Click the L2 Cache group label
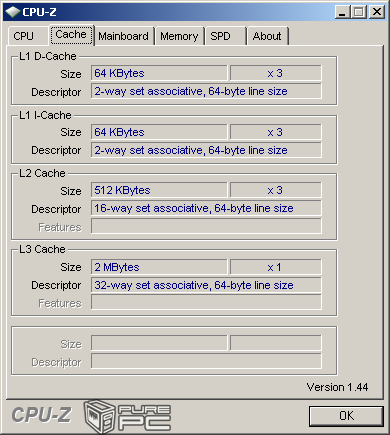The height and width of the screenshot is (435, 390). tap(42, 173)
